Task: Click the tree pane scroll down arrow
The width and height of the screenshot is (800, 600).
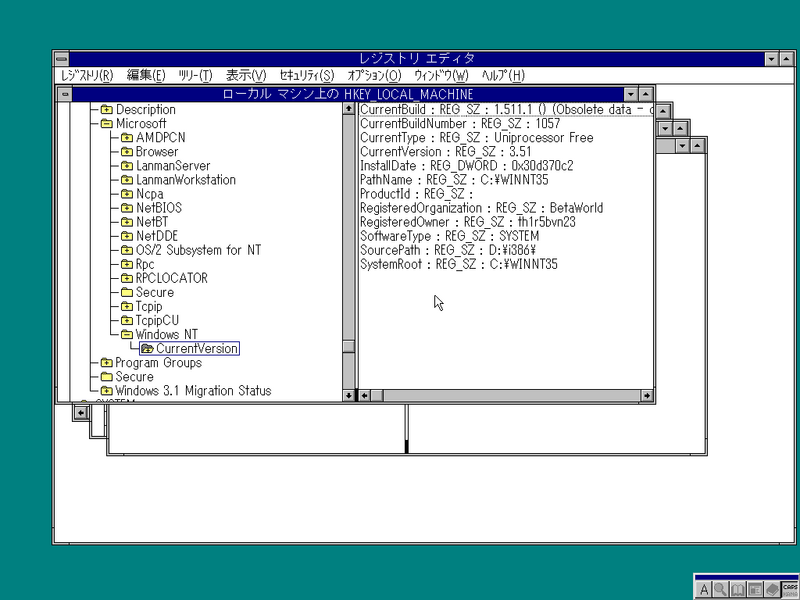Action: [349, 395]
